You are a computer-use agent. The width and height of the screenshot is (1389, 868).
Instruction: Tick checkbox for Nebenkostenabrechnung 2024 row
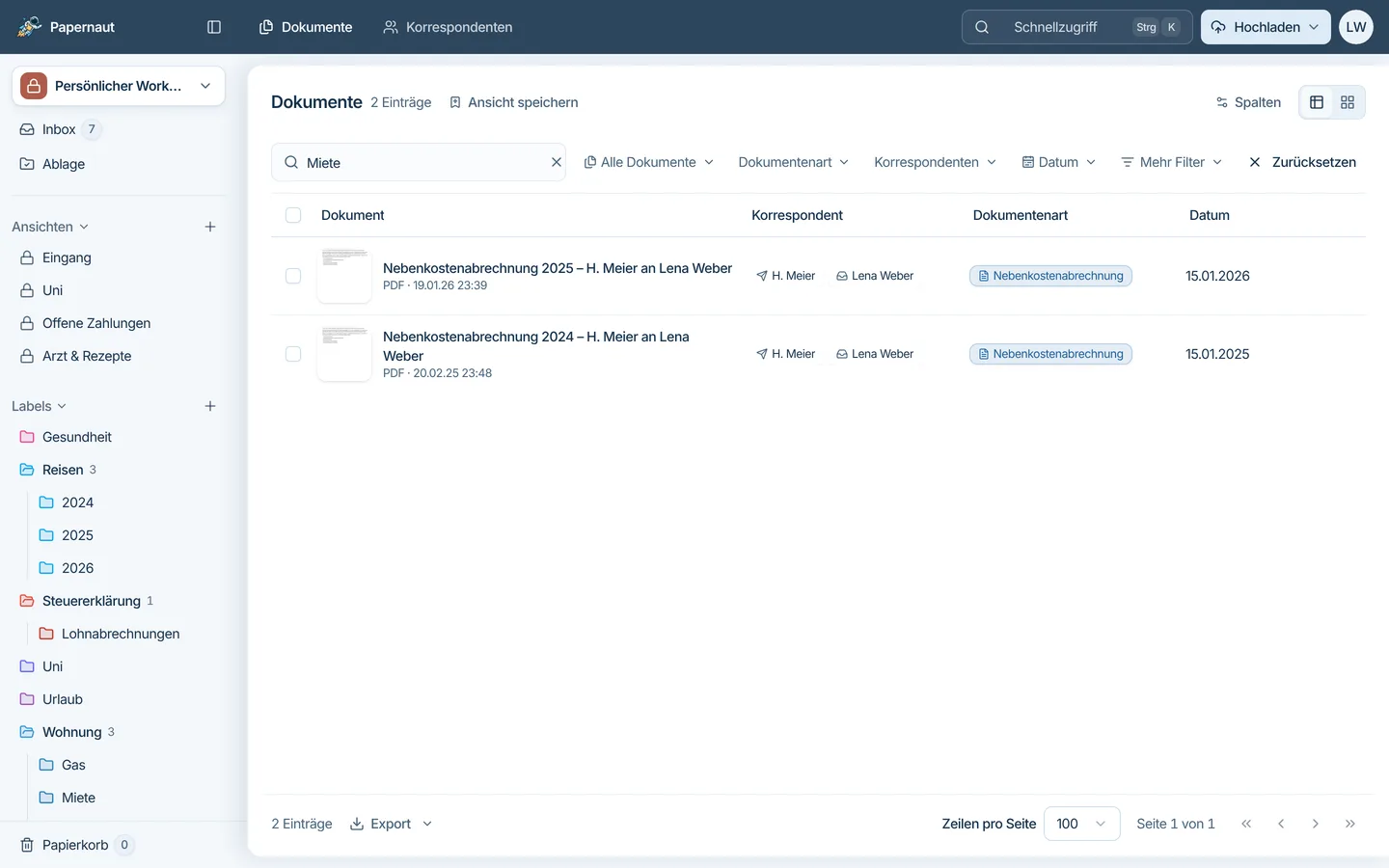point(293,354)
